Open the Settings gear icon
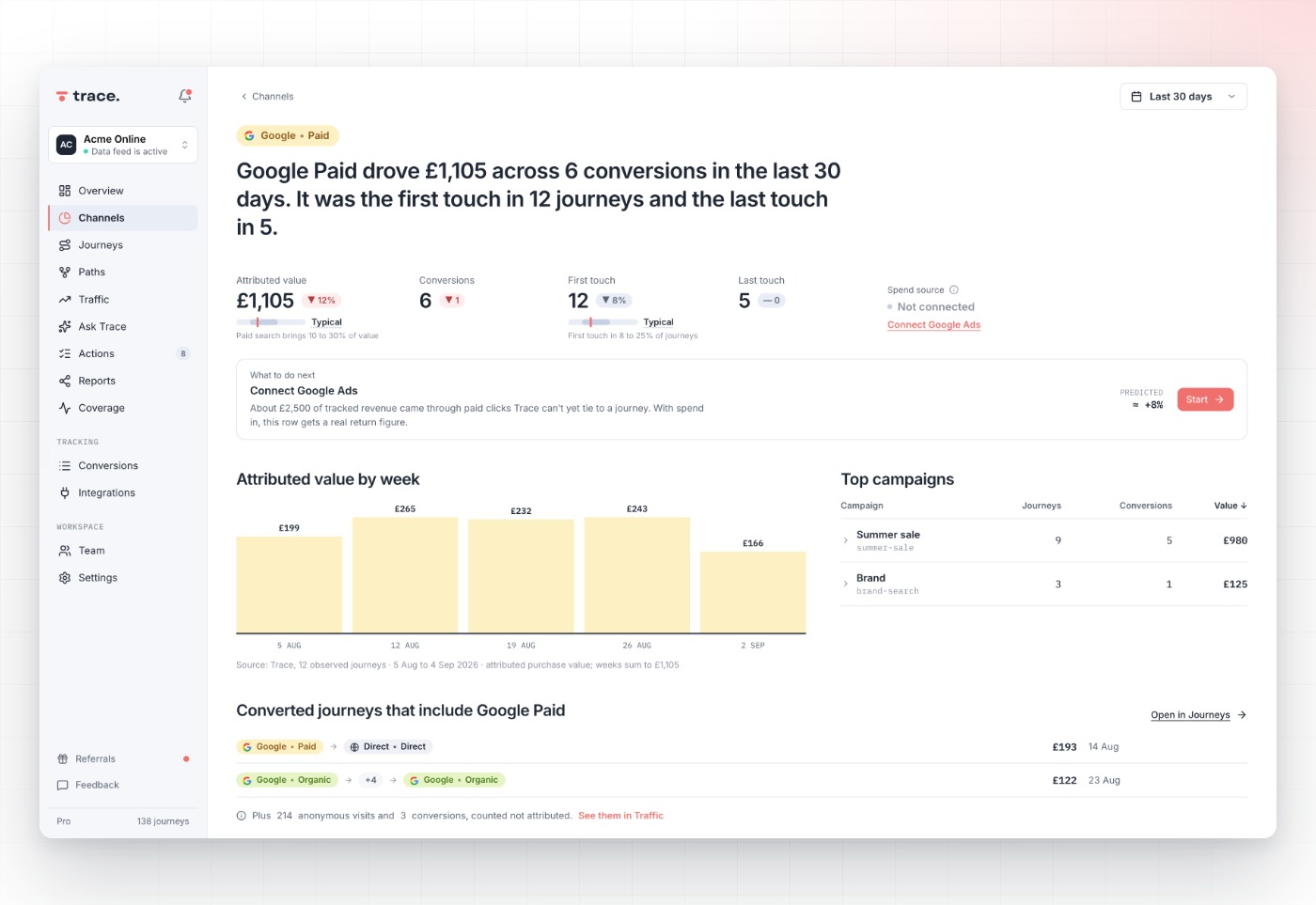 [65, 578]
